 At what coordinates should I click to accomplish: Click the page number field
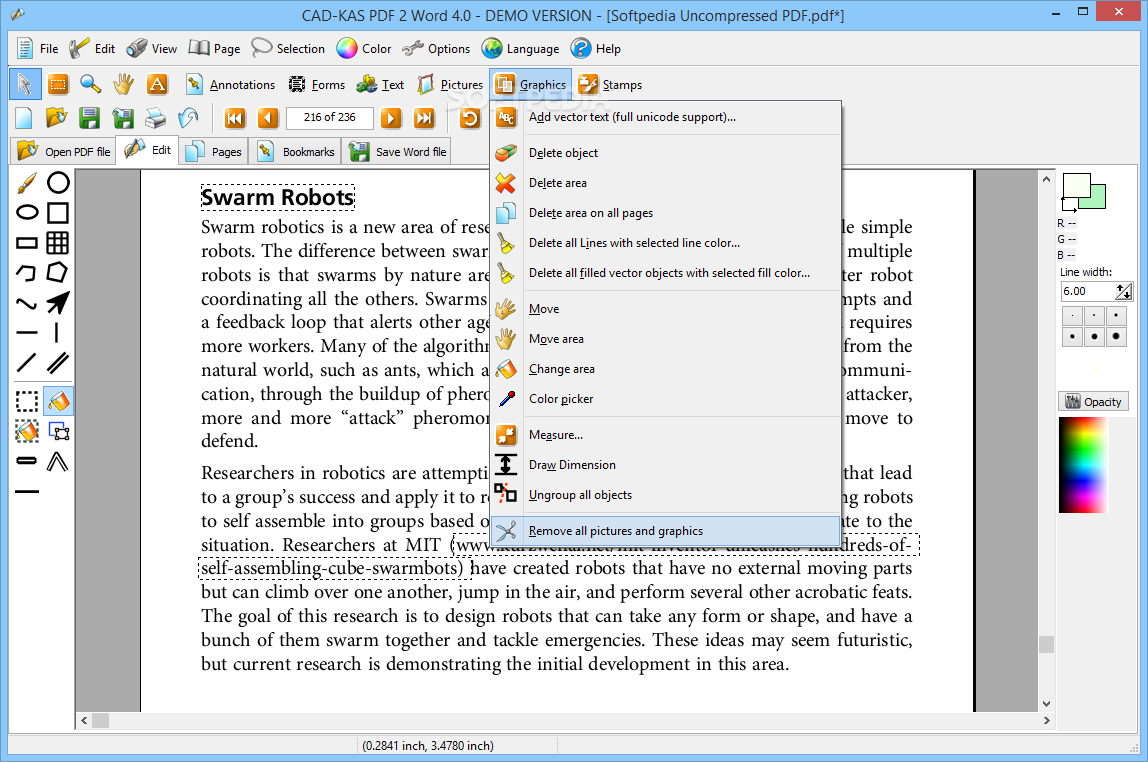[329, 117]
